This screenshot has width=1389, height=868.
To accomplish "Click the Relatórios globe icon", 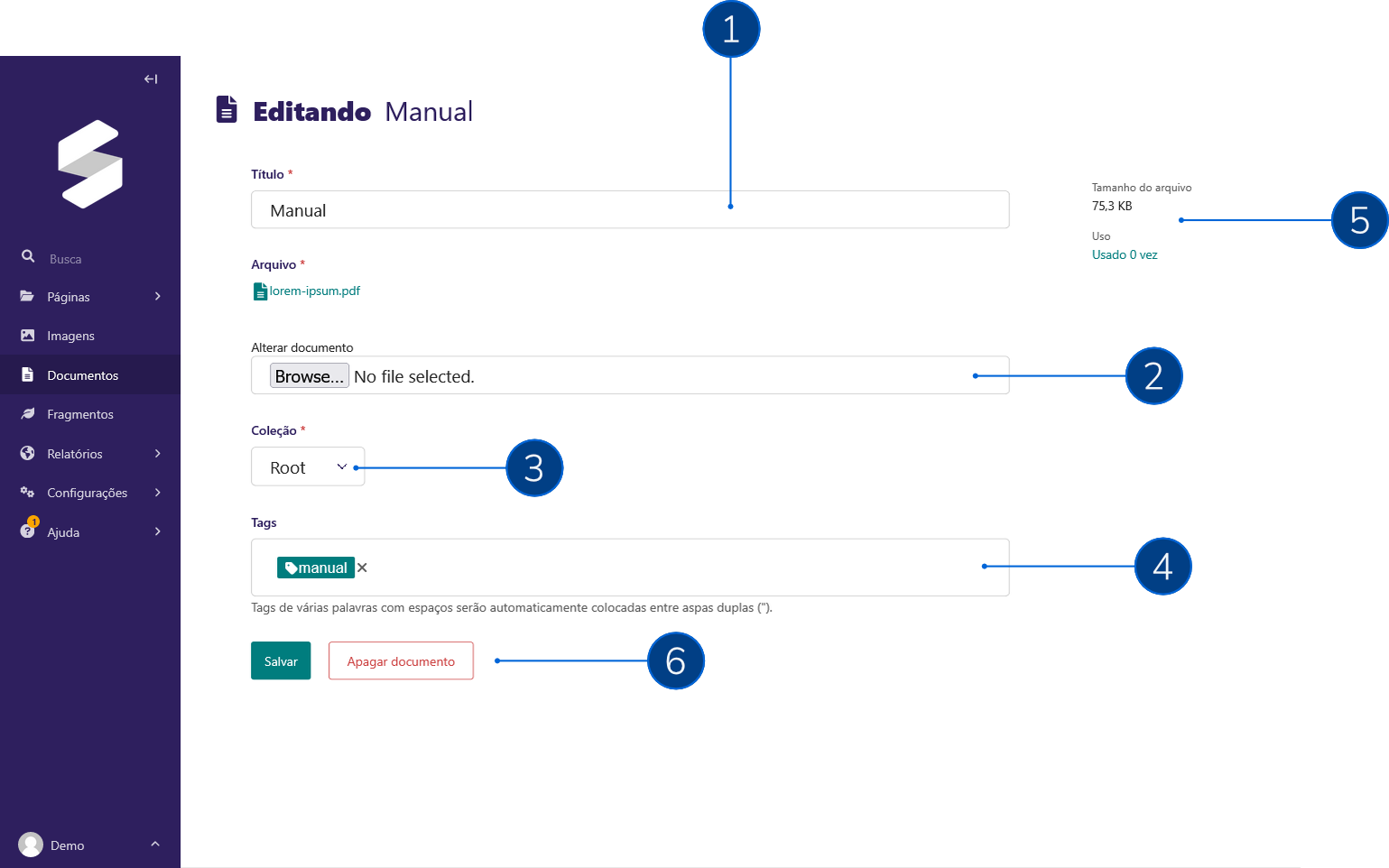I will 27,453.
